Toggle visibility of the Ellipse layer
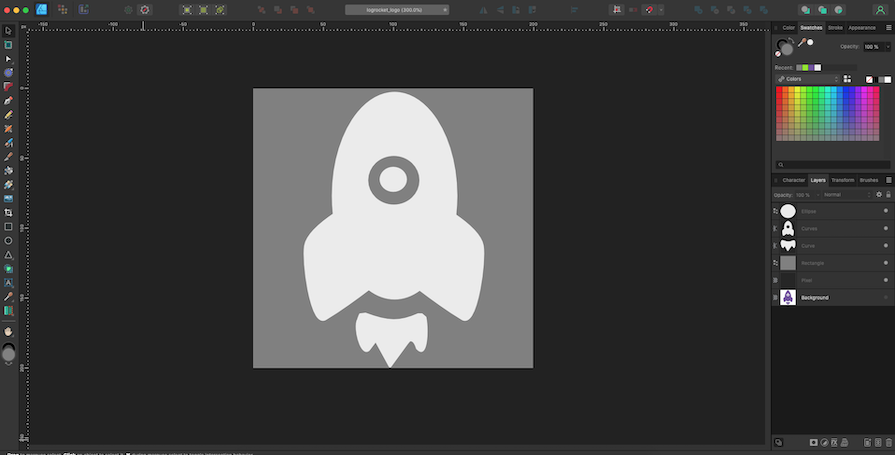This screenshot has height=455, width=895. [x=885, y=211]
